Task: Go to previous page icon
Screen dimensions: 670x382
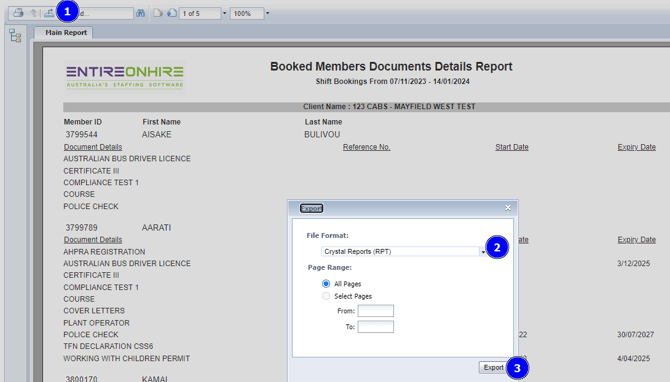Action: coord(158,13)
